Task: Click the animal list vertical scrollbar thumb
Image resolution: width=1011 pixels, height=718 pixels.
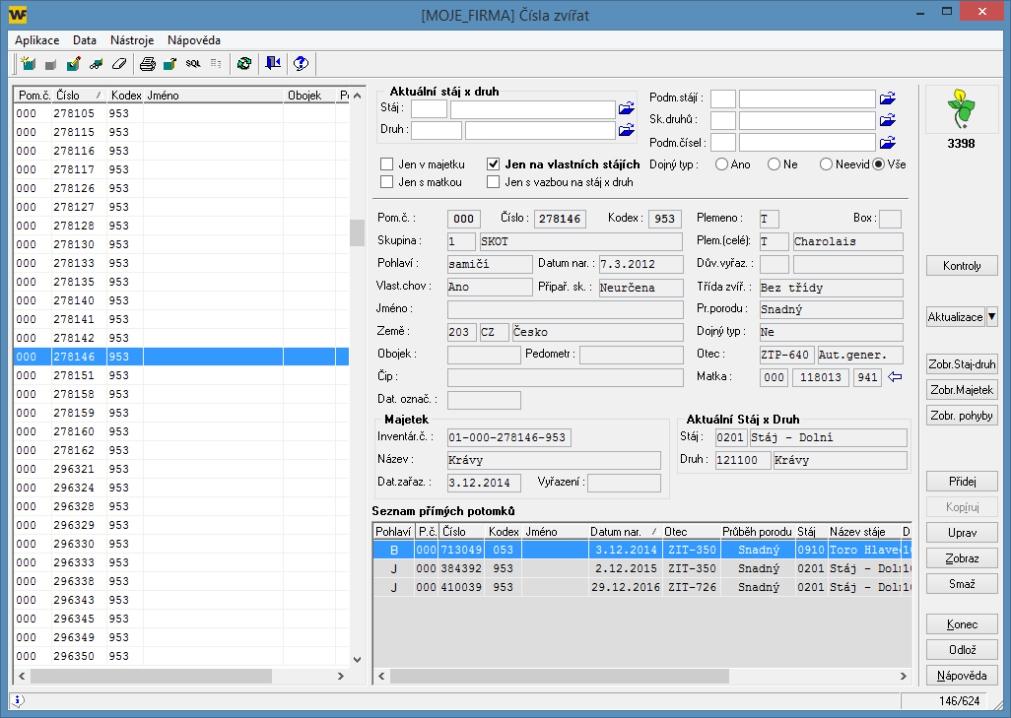Action: 357,233
